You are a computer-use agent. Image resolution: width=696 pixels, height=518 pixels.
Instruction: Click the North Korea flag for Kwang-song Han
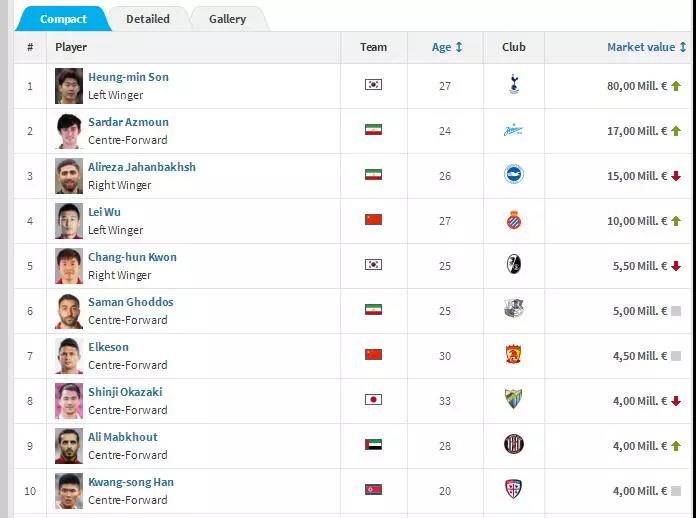coord(373,490)
